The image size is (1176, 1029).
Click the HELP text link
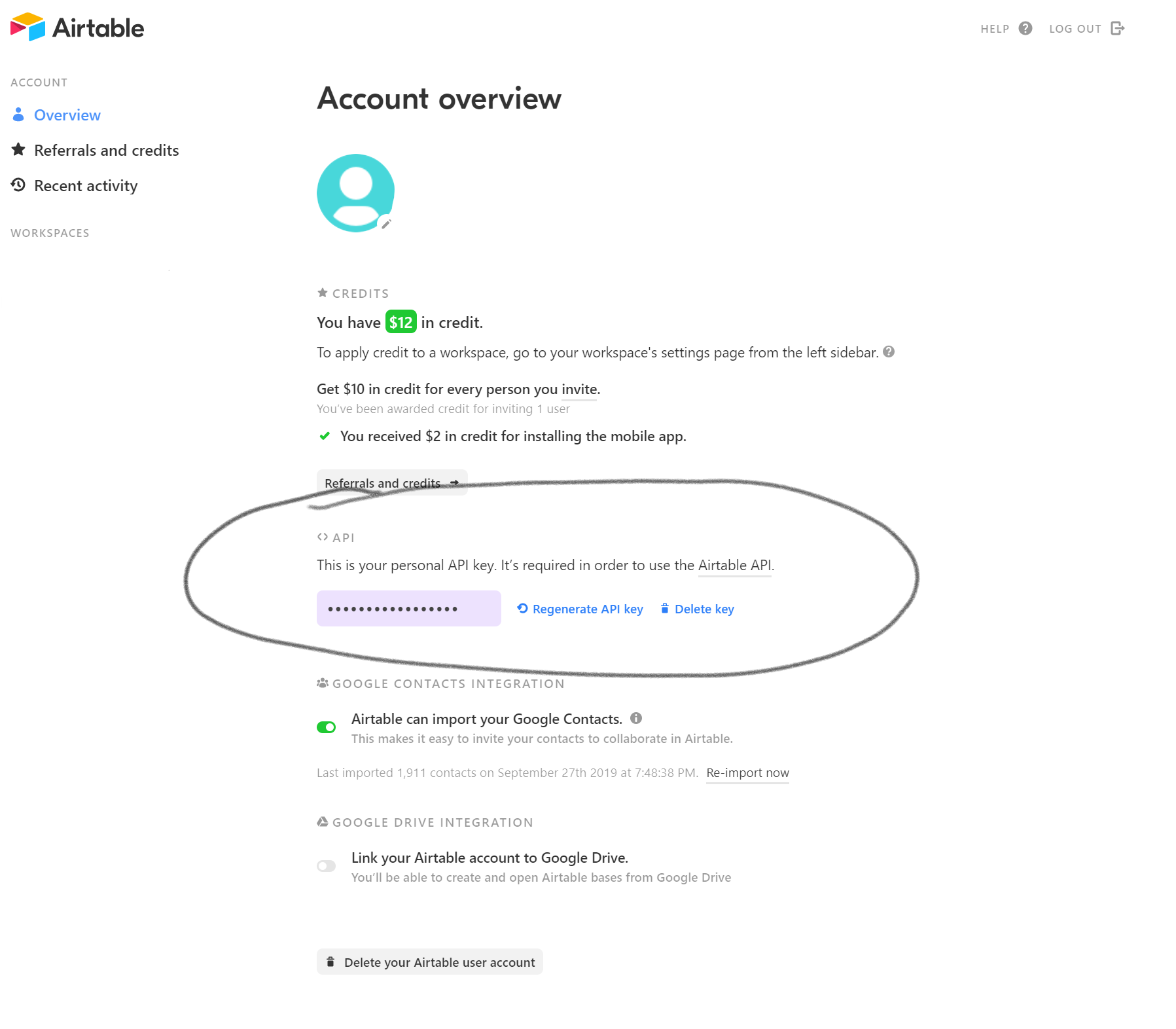(x=995, y=29)
